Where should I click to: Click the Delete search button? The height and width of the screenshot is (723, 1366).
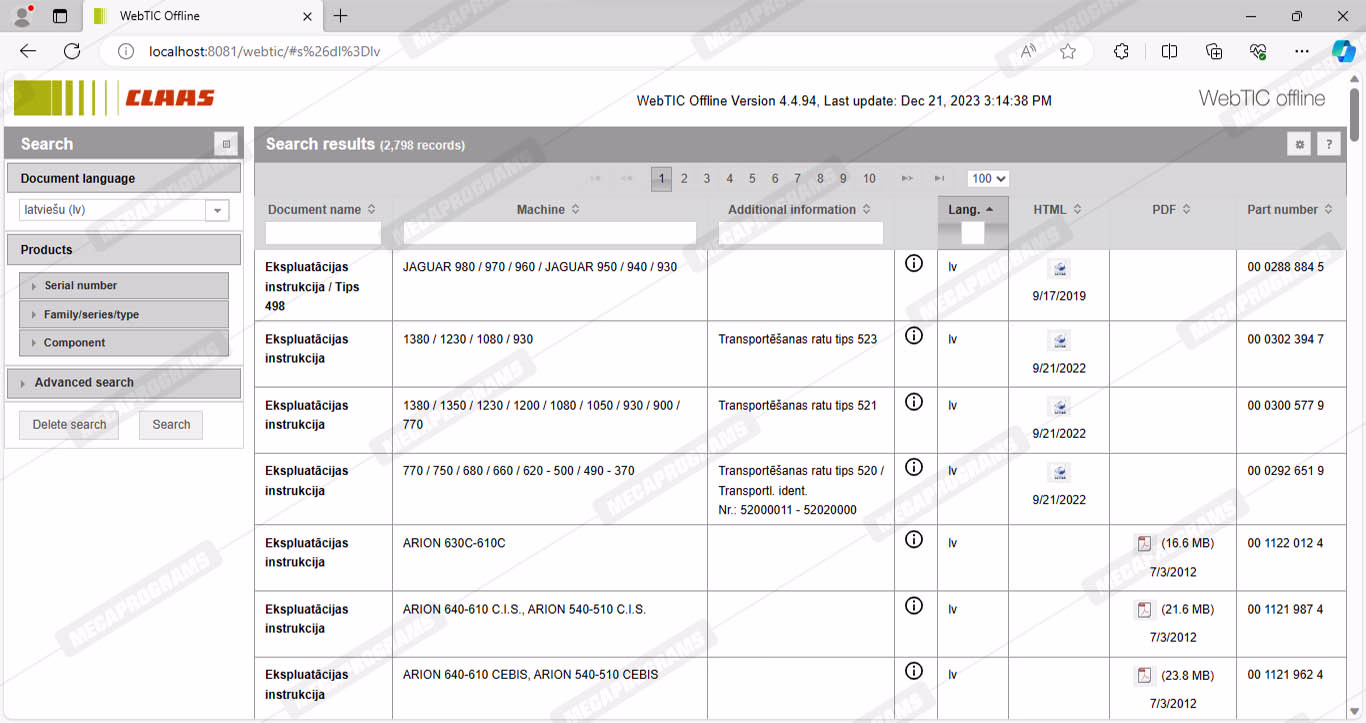coord(69,425)
